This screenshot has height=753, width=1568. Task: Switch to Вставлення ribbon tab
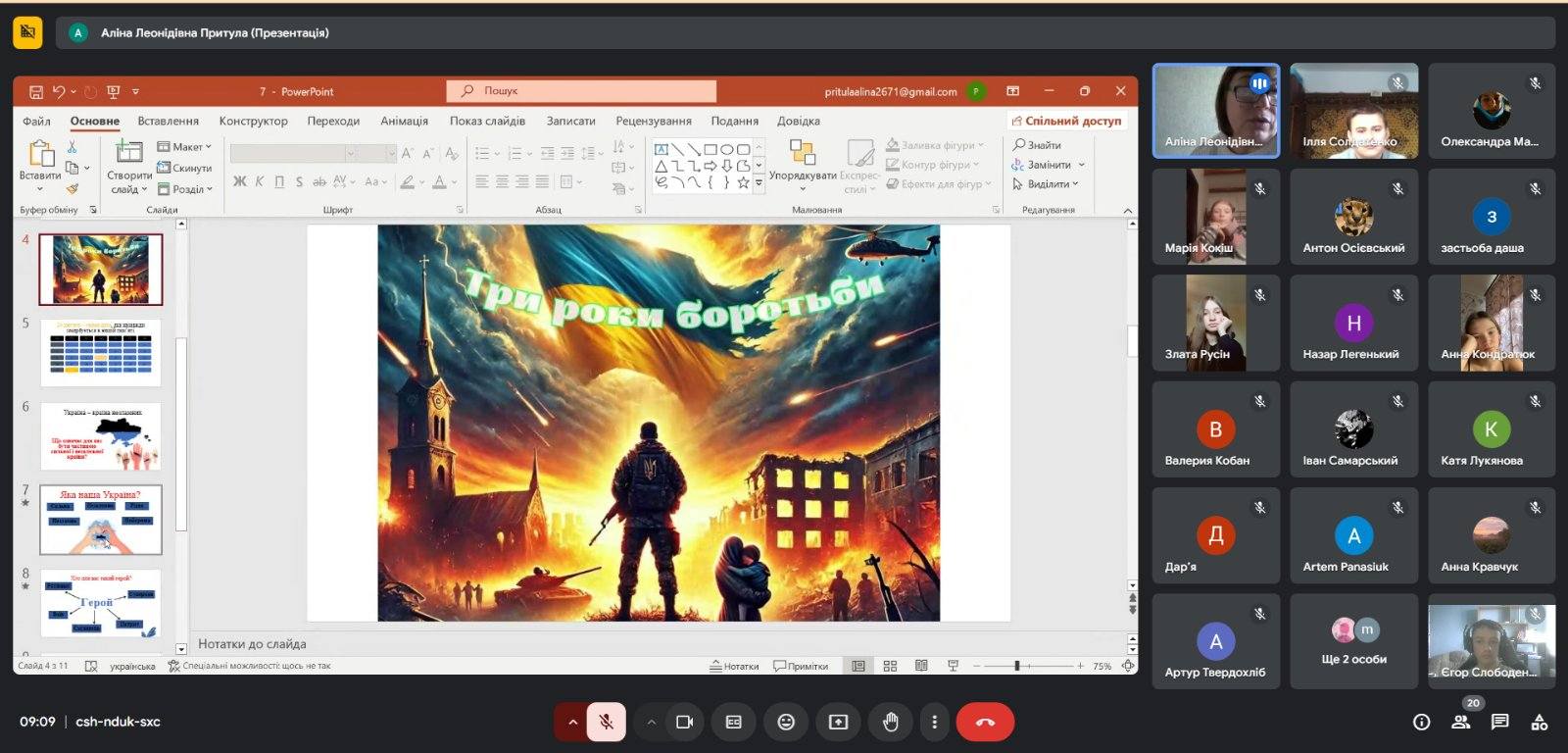(168, 121)
